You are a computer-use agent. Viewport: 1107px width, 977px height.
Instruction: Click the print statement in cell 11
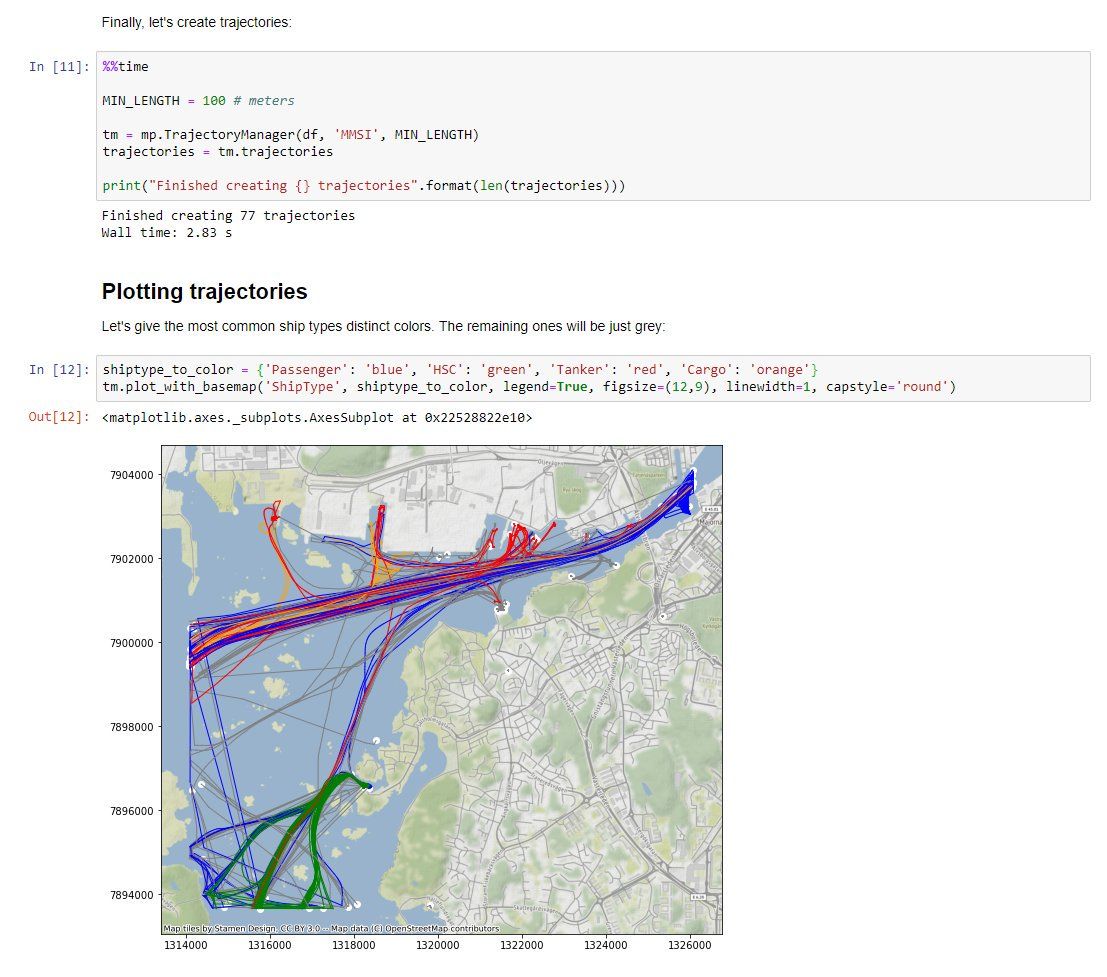coord(363,186)
